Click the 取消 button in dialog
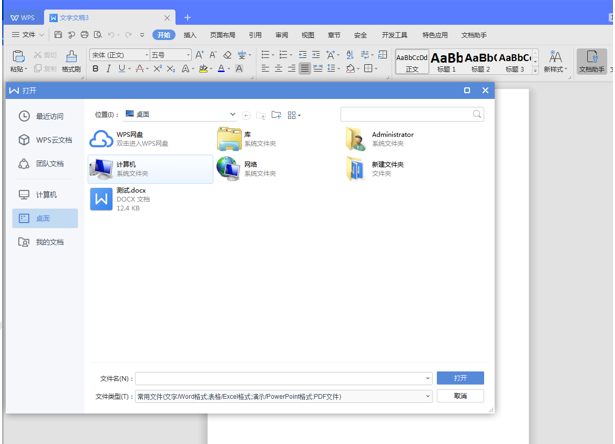 click(460, 396)
